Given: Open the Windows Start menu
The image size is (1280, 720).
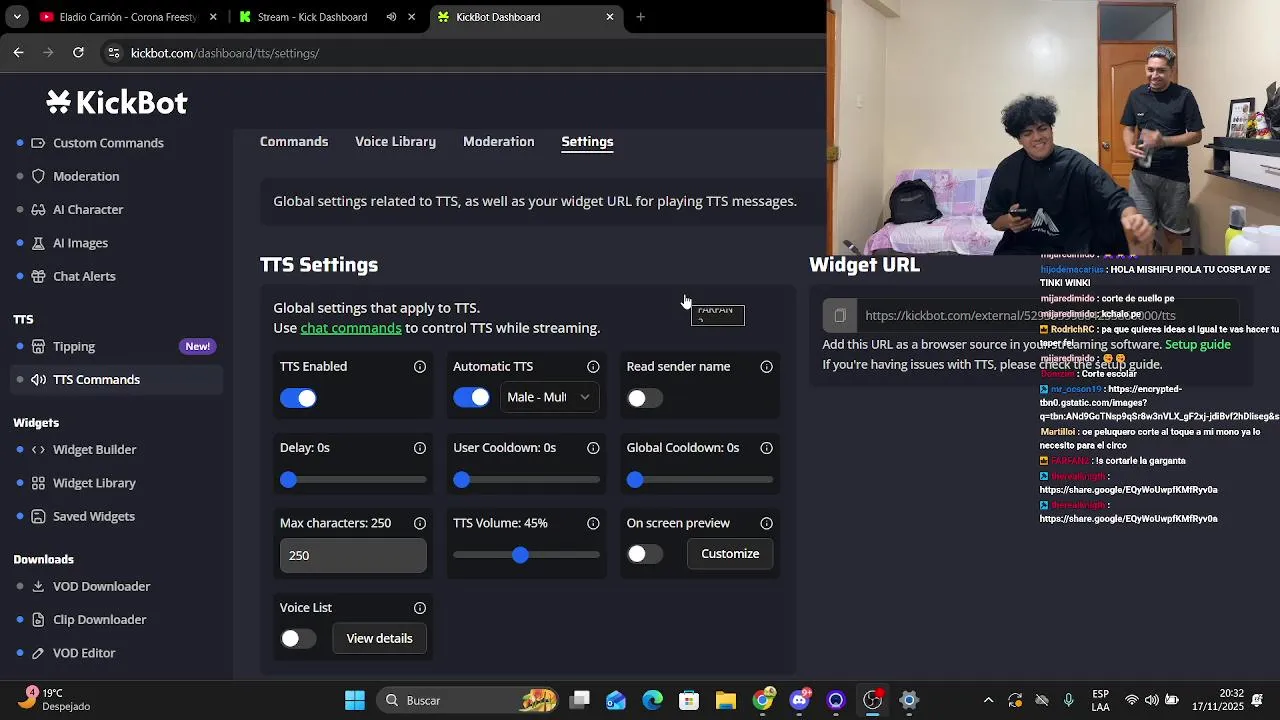Looking at the screenshot, I should point(355,700).
